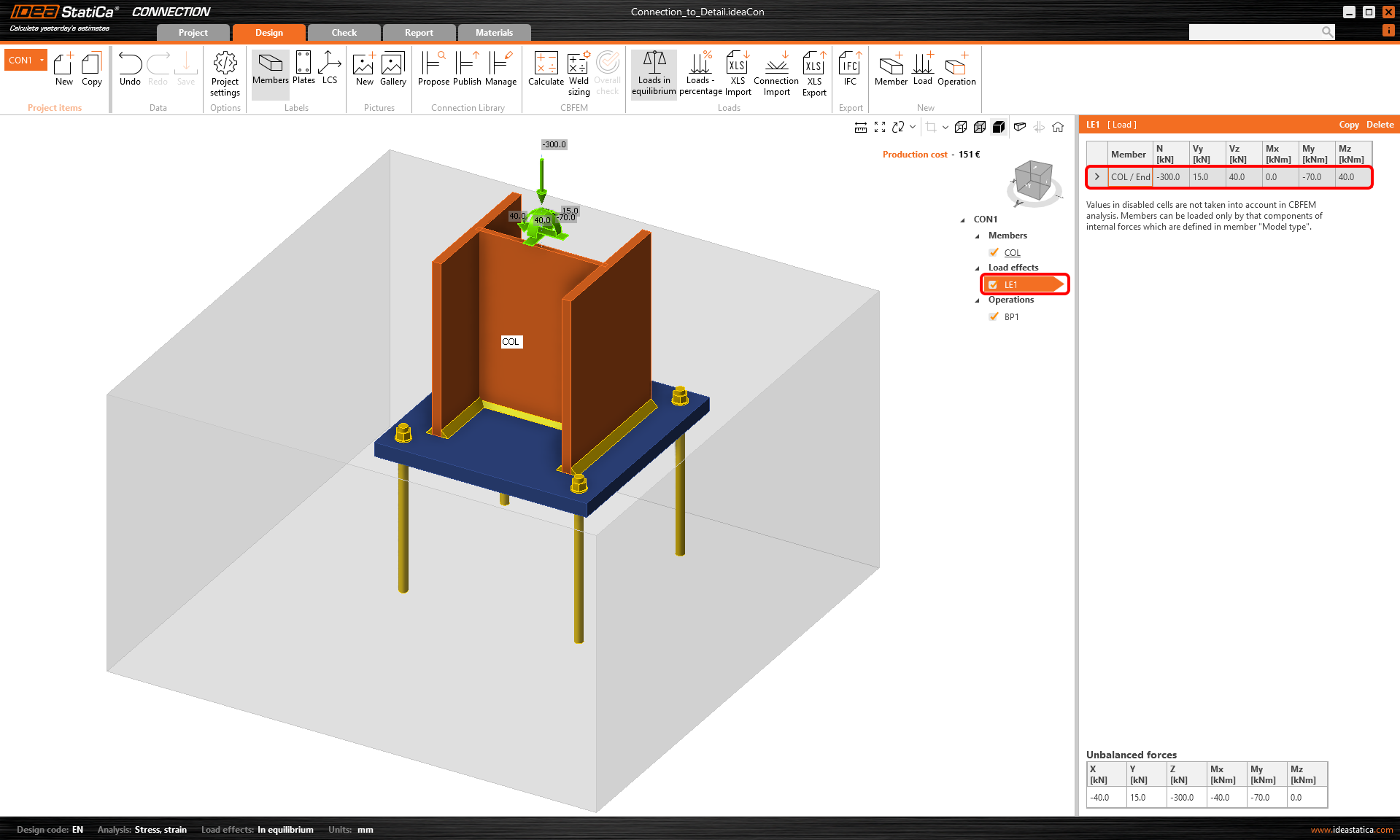Open the CON1 project item dropdown

pos(42,60)
